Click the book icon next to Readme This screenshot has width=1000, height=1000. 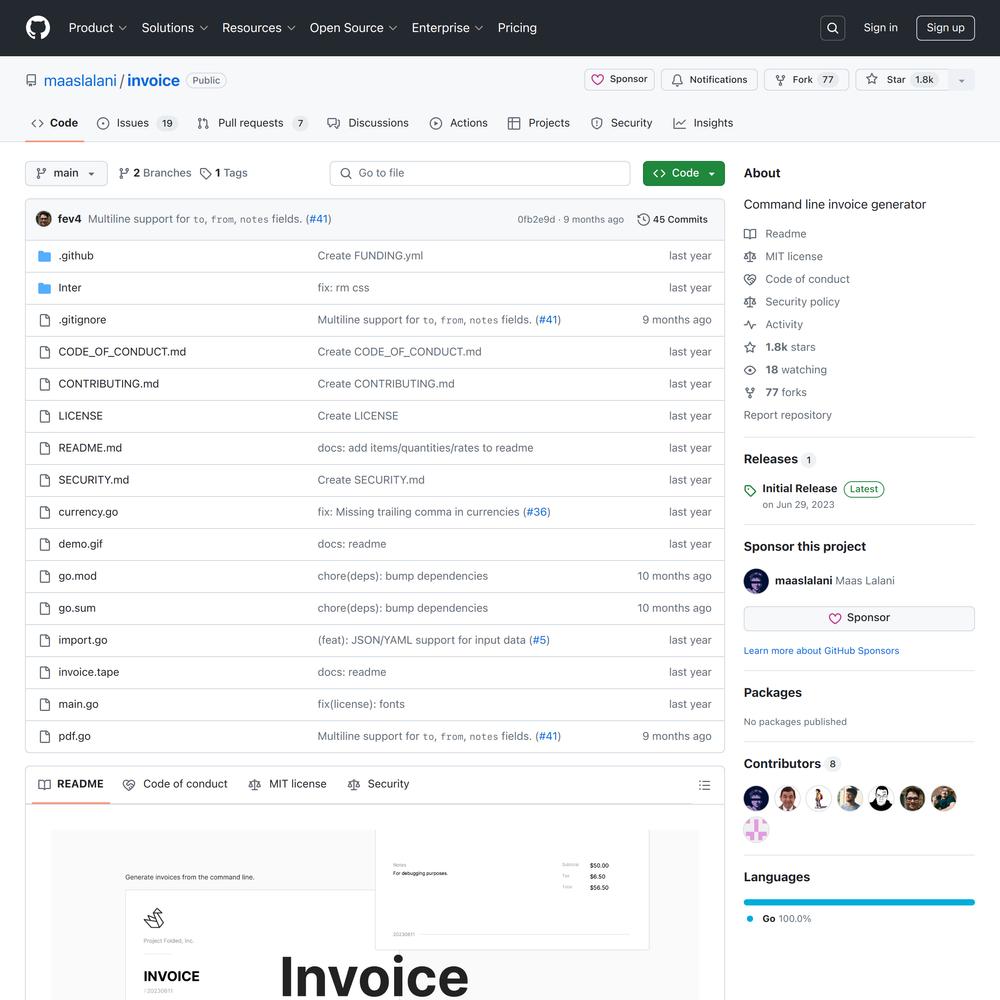click(750, 234)
